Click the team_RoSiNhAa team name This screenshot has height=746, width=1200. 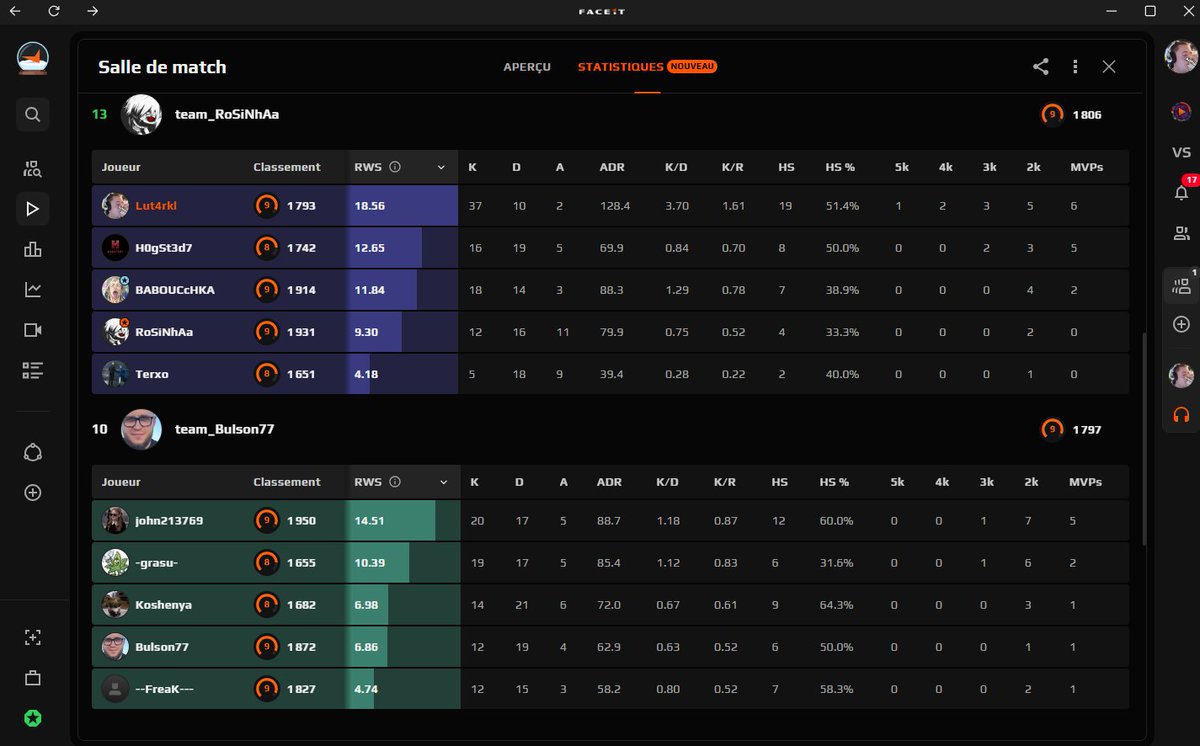coord(227,114)
